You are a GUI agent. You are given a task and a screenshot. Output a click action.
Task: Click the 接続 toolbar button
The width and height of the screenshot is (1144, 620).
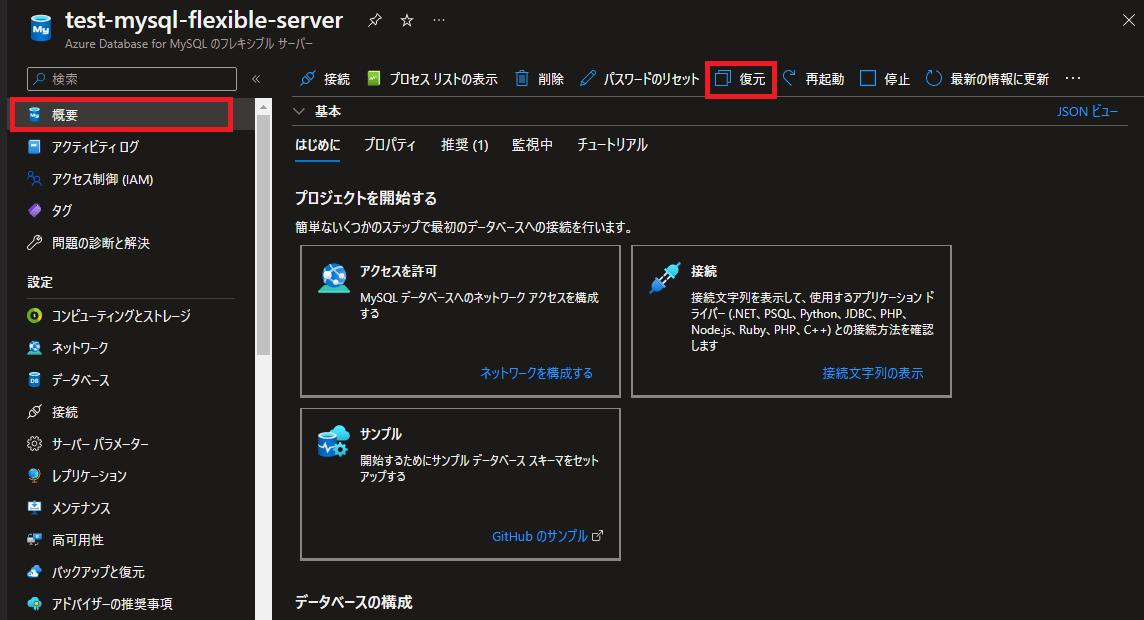(x=325, y=79)
